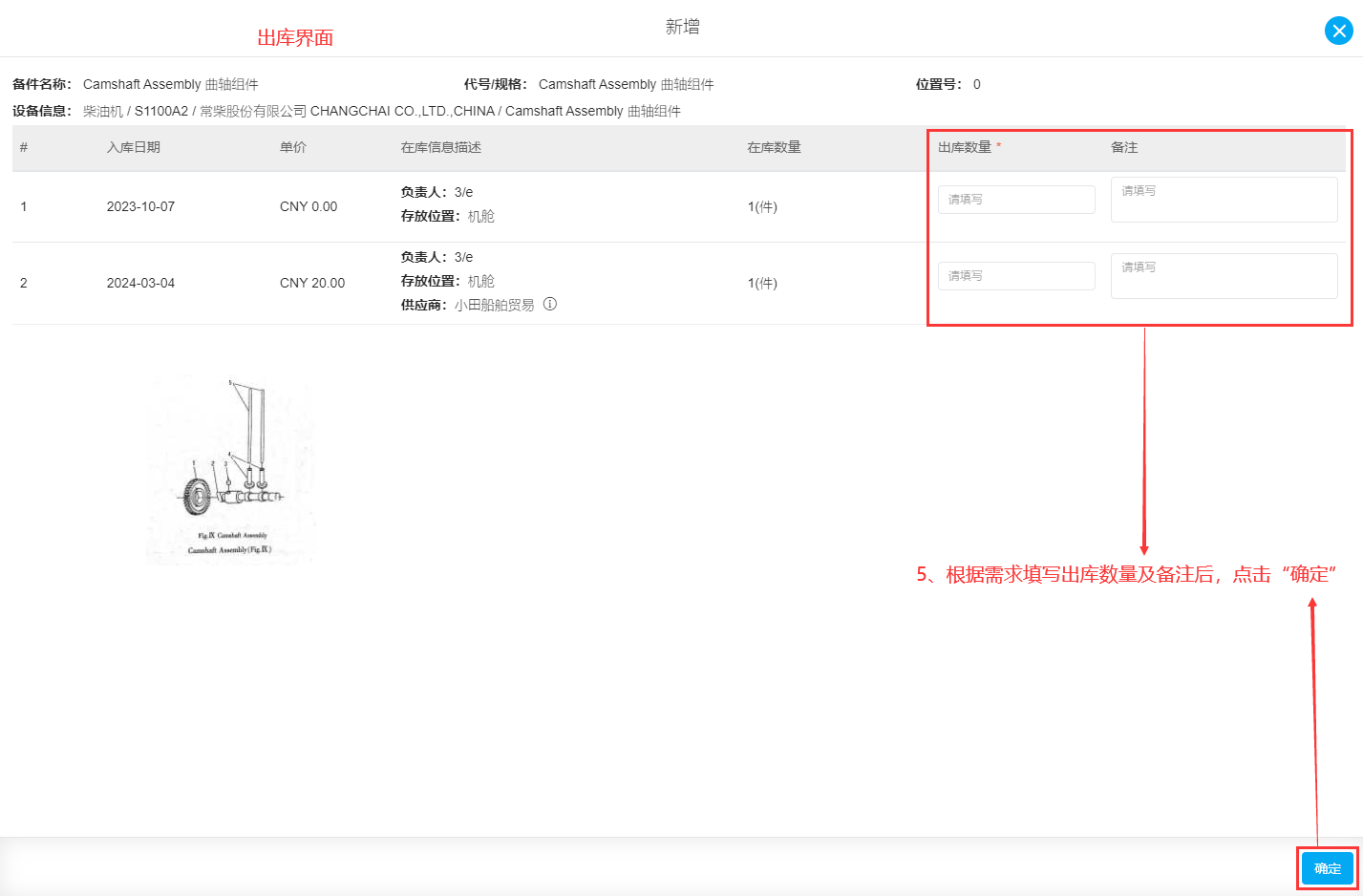Image resolution: width=1363 pixels, height=896 pixels.
Task: Click the price CNY 0.00
Action: tap(309, 206)
